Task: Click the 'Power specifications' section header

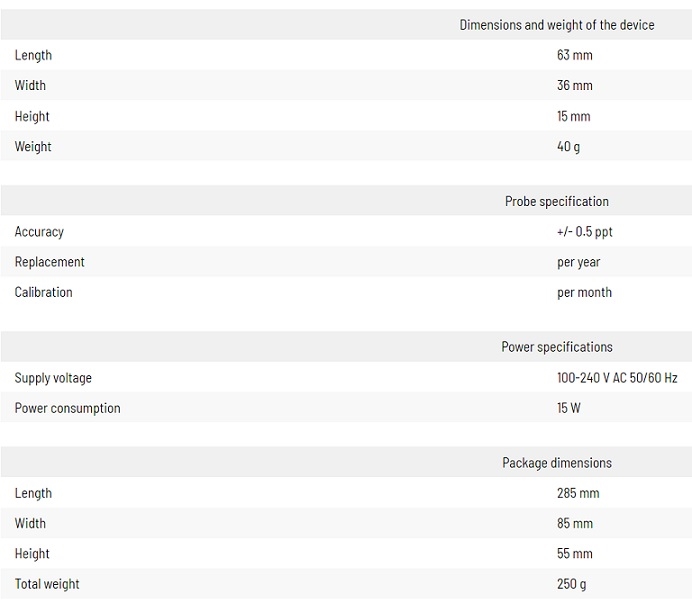Action: (x=557, y=347)
